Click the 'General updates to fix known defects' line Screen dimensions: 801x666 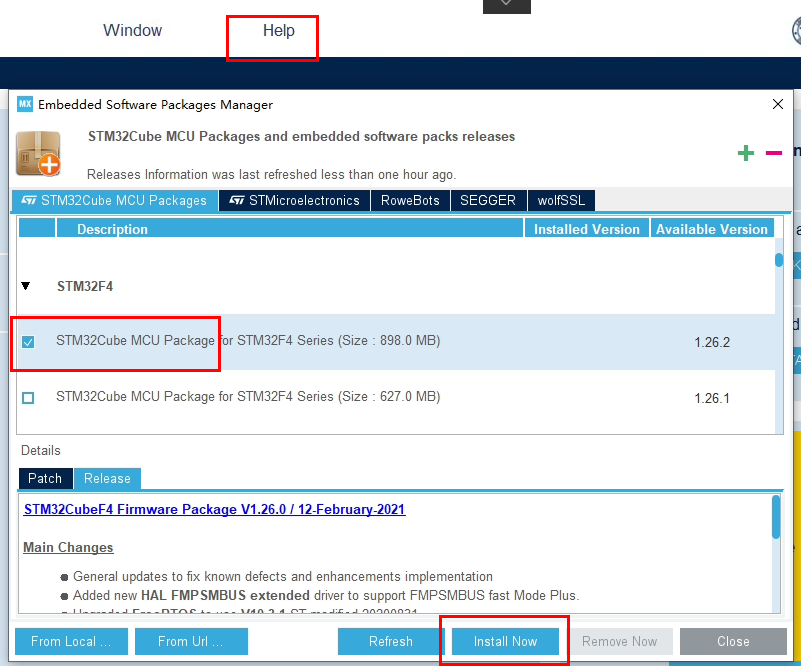pos(283,577)
